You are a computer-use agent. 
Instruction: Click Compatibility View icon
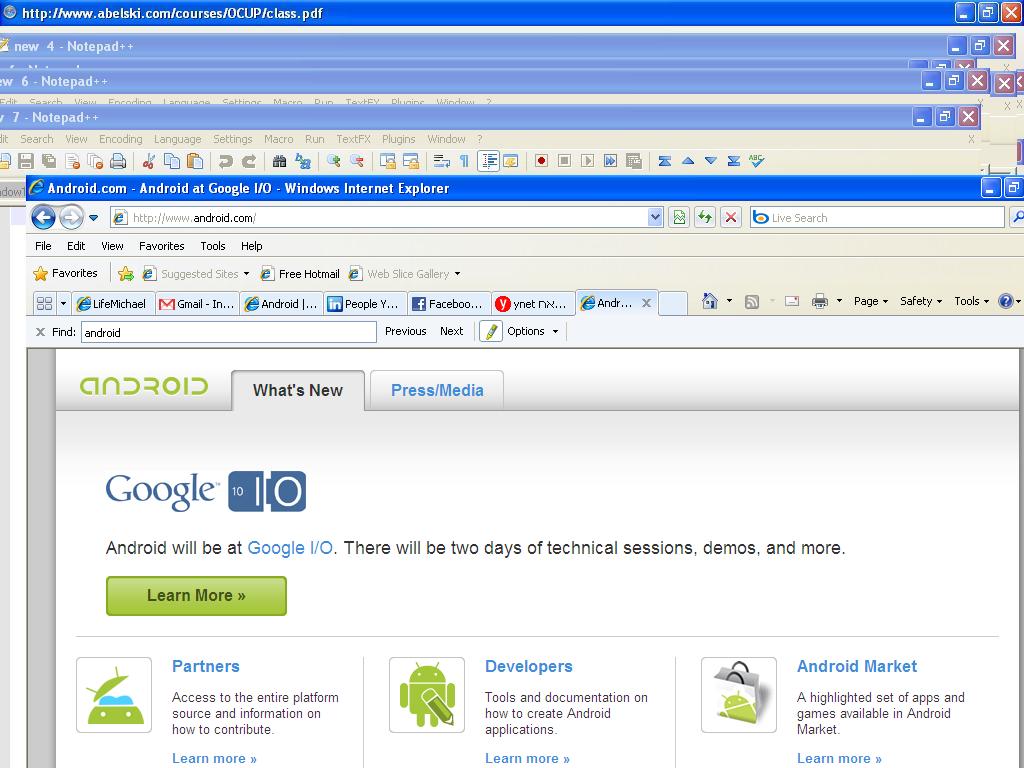(x=679, y=217)
